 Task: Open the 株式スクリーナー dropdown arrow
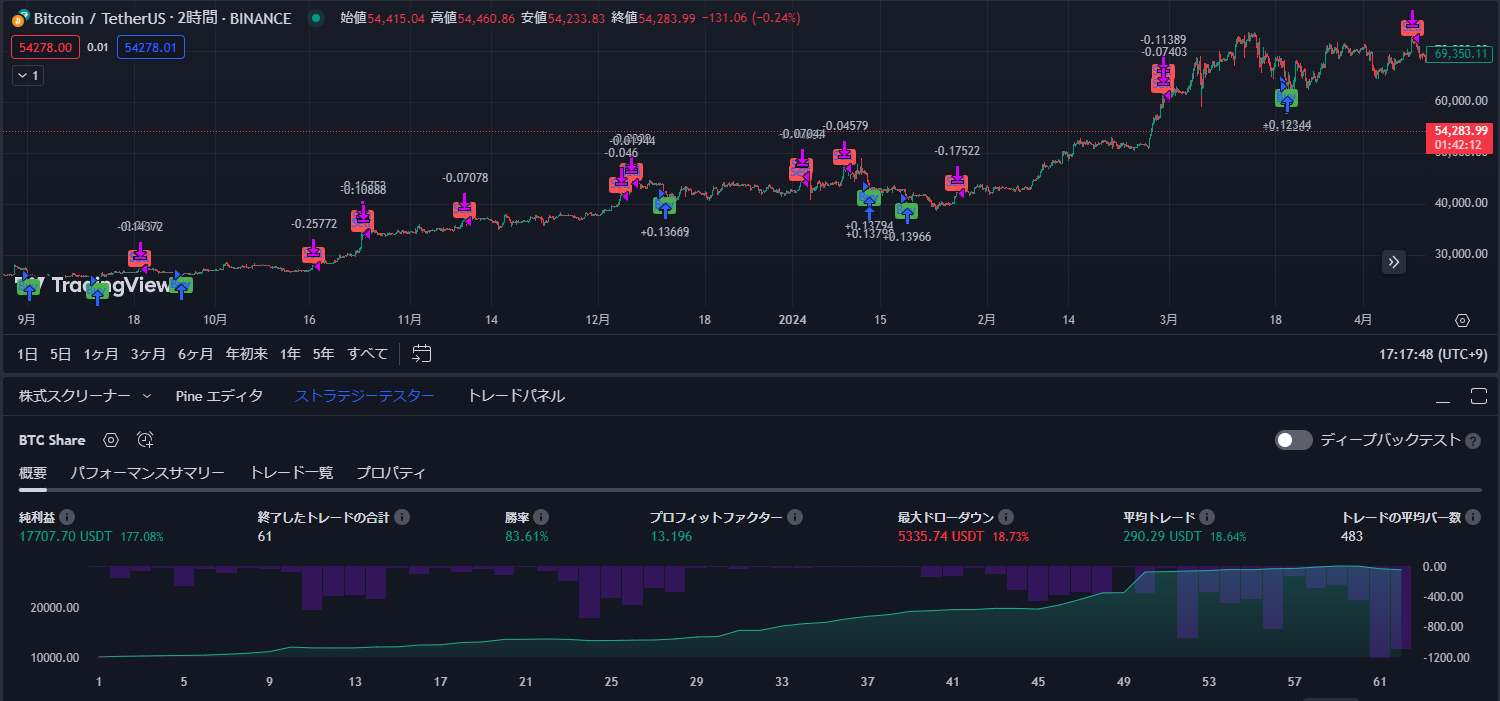coord(147,396)
